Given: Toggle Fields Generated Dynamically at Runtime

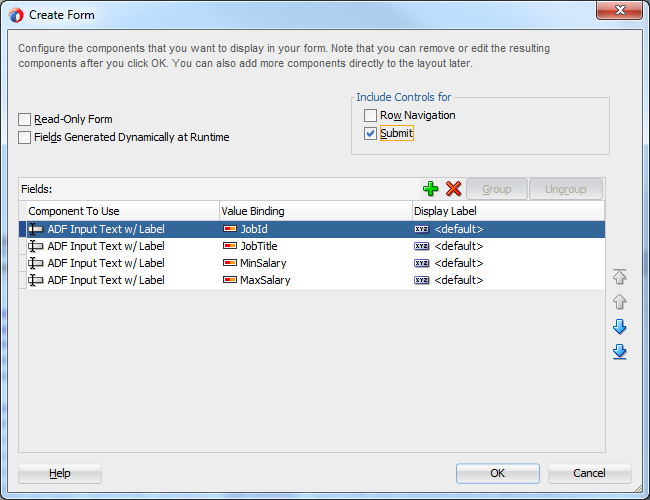Looking at the screenshot, I should [24, 137].
